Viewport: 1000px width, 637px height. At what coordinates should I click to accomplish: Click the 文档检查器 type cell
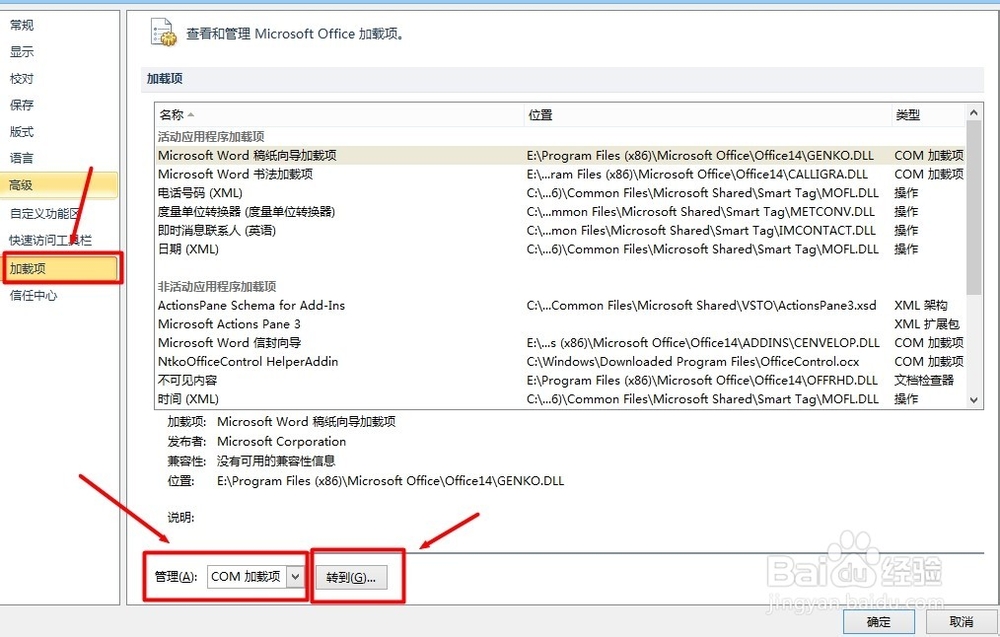(924, 380)
